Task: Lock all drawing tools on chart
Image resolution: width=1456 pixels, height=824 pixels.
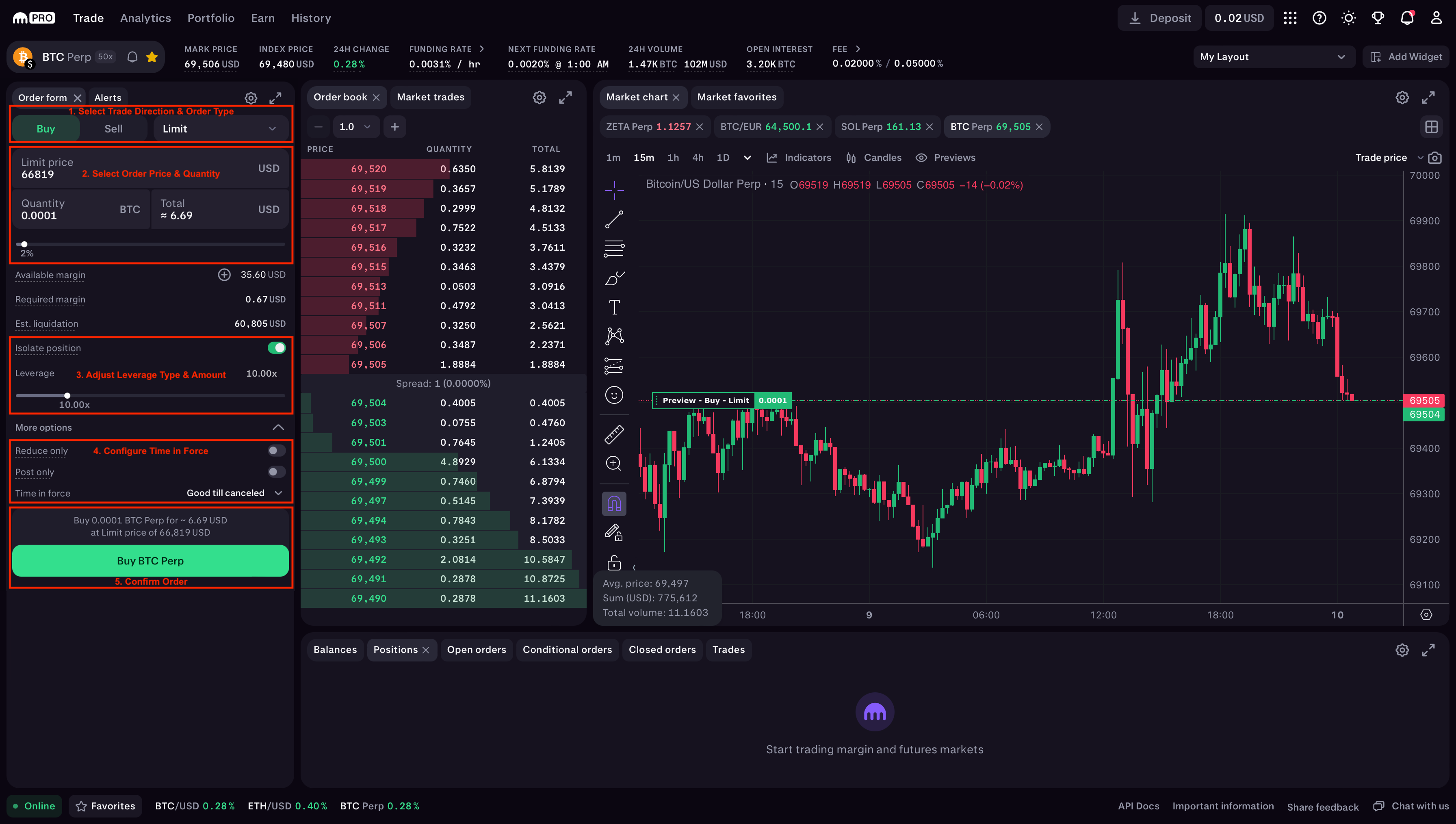Action: [x=614, y=562]
